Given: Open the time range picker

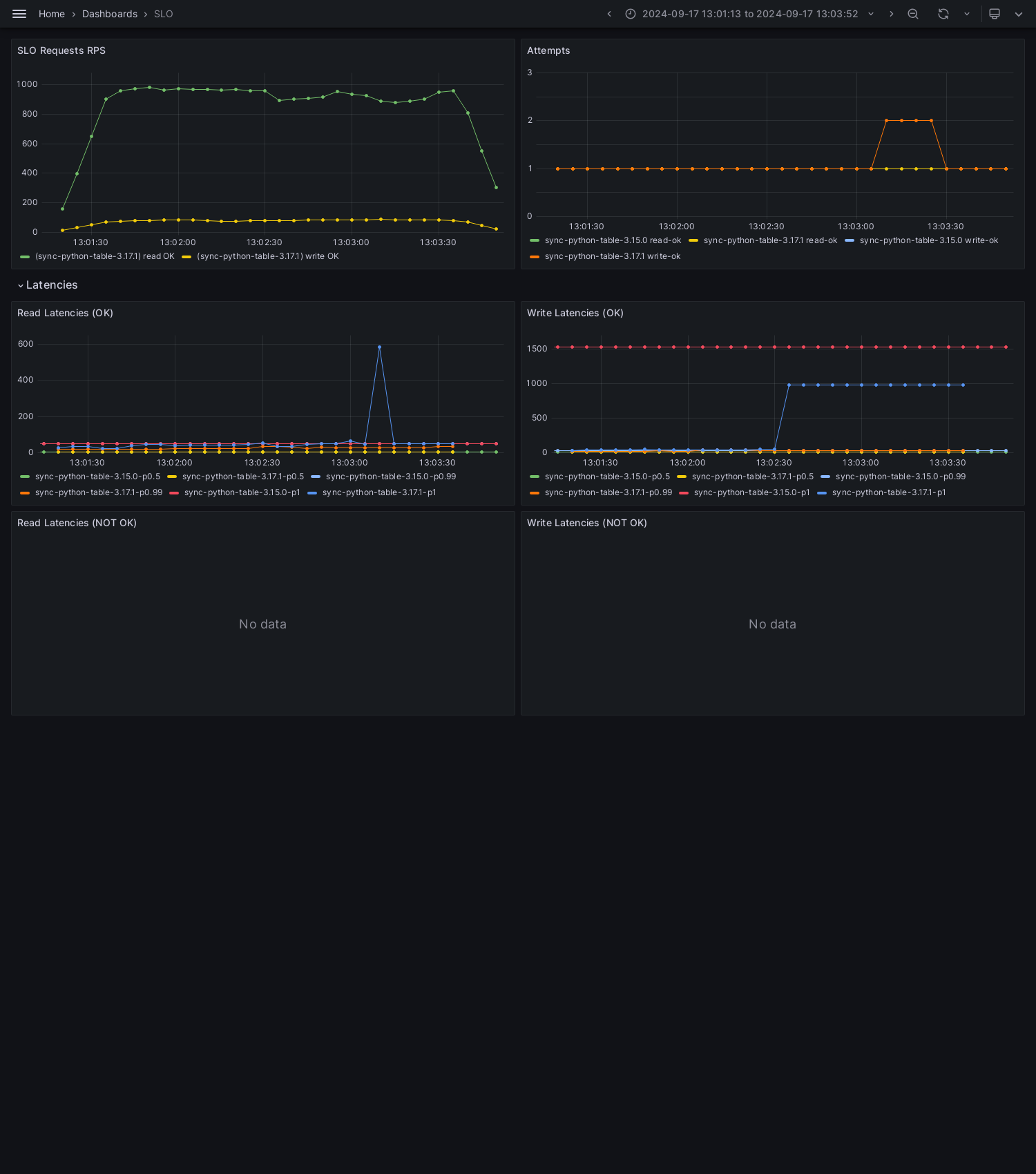Looking at the screenshot, I should [750, 14].
